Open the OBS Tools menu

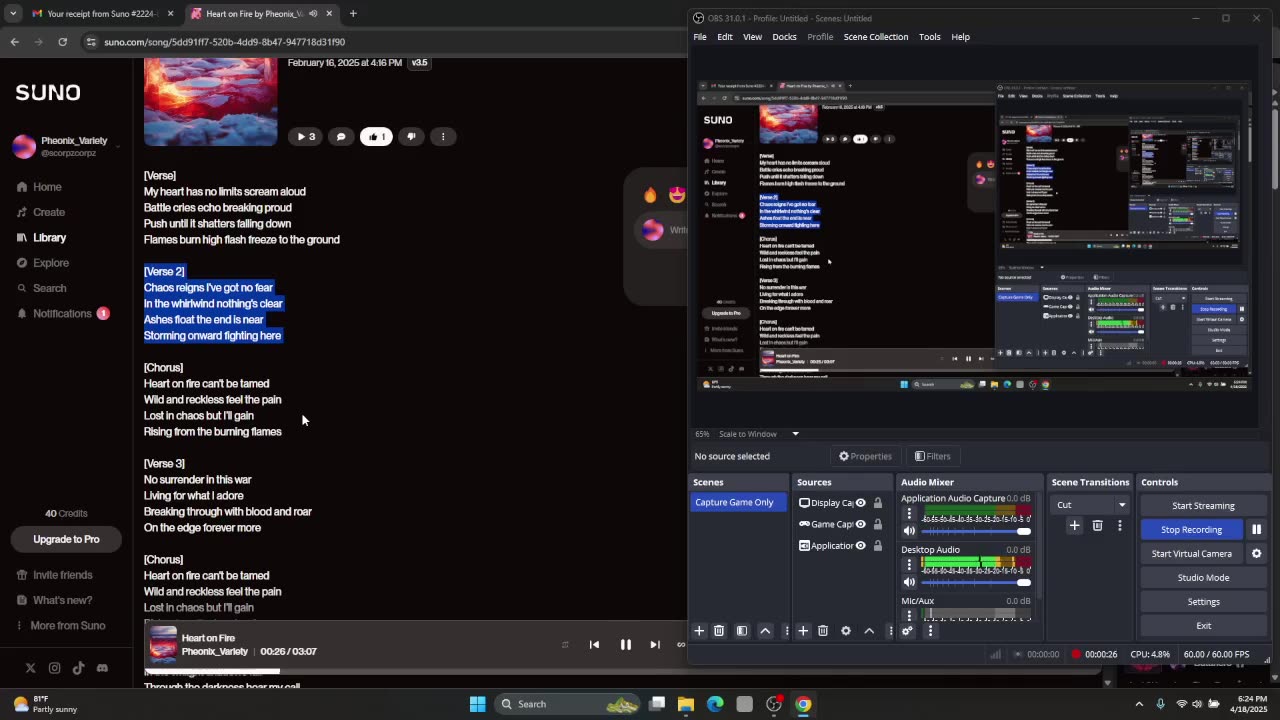[x=930, y=37]
